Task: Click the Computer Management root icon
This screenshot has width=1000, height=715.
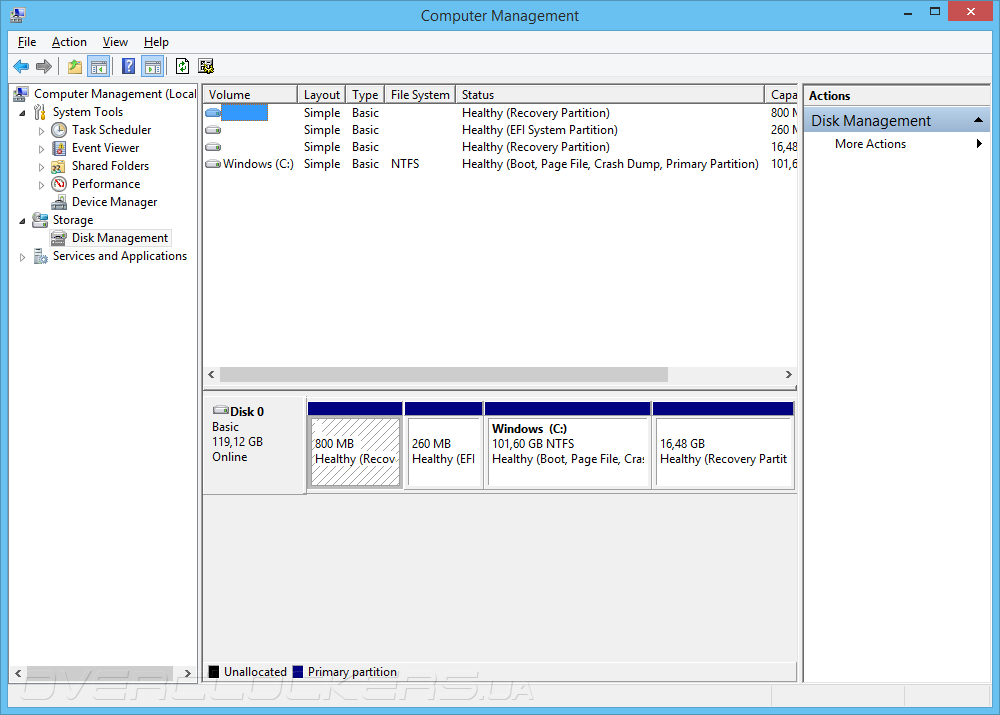Action: (x=20, y=94)
